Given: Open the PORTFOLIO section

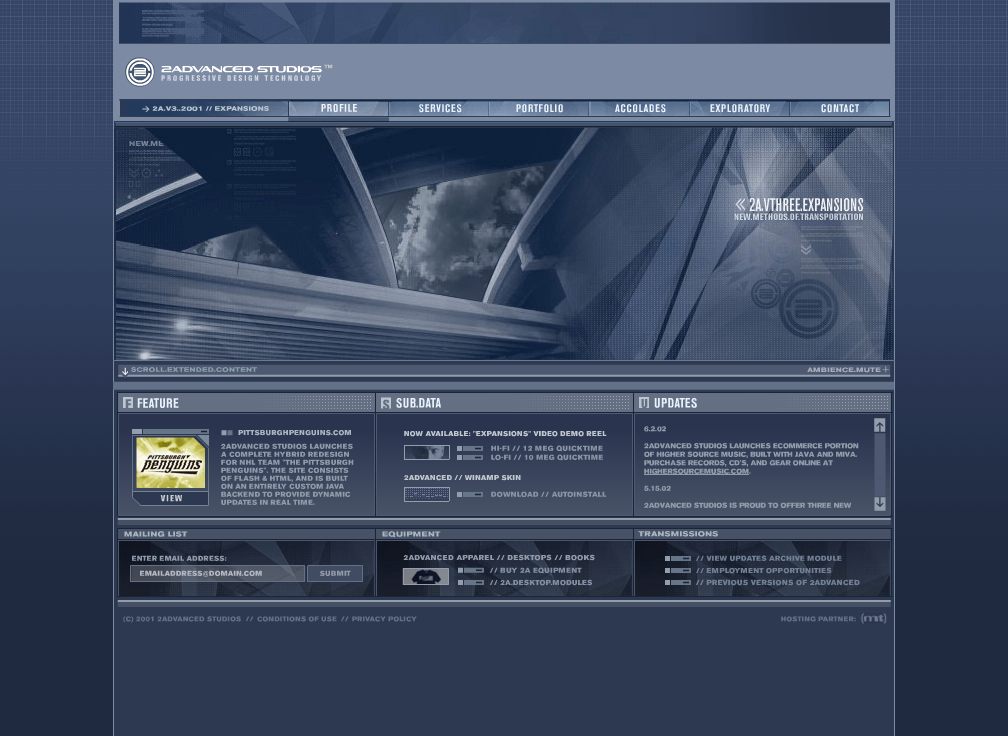Looking at the screenshot, I should click(539, 109).
